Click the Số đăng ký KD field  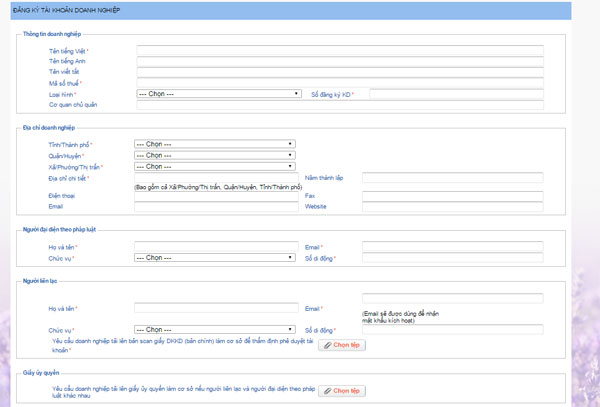tap(457, 94)
